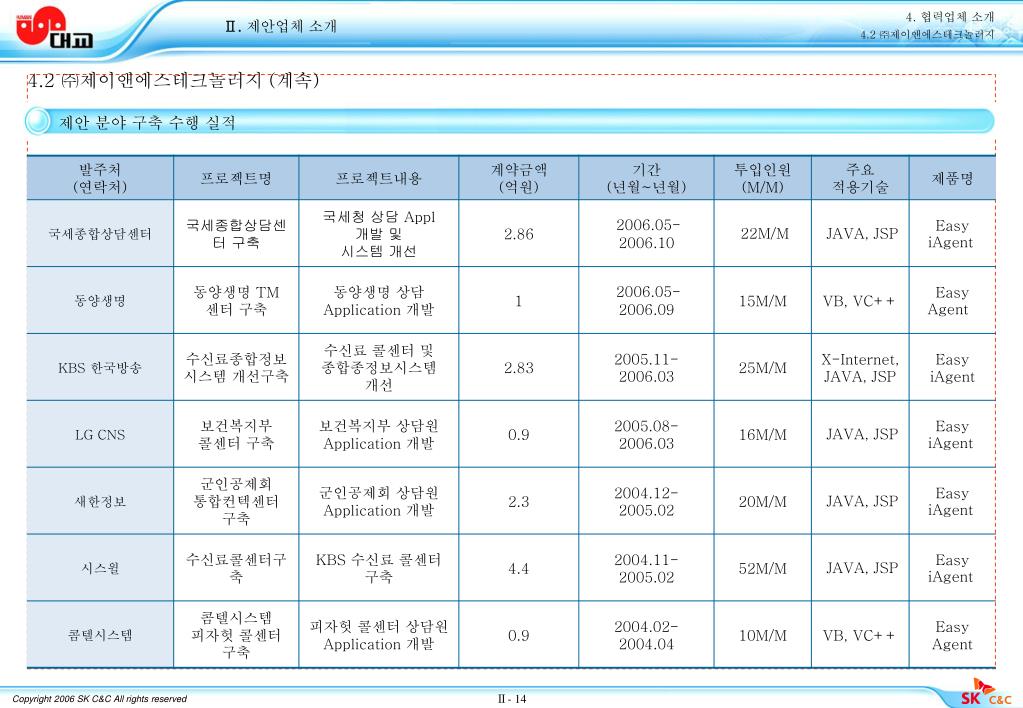Viewport: 1023px width, 708px height.
Task: Click the Daekyo logo in the header
Action: [54, 27]
